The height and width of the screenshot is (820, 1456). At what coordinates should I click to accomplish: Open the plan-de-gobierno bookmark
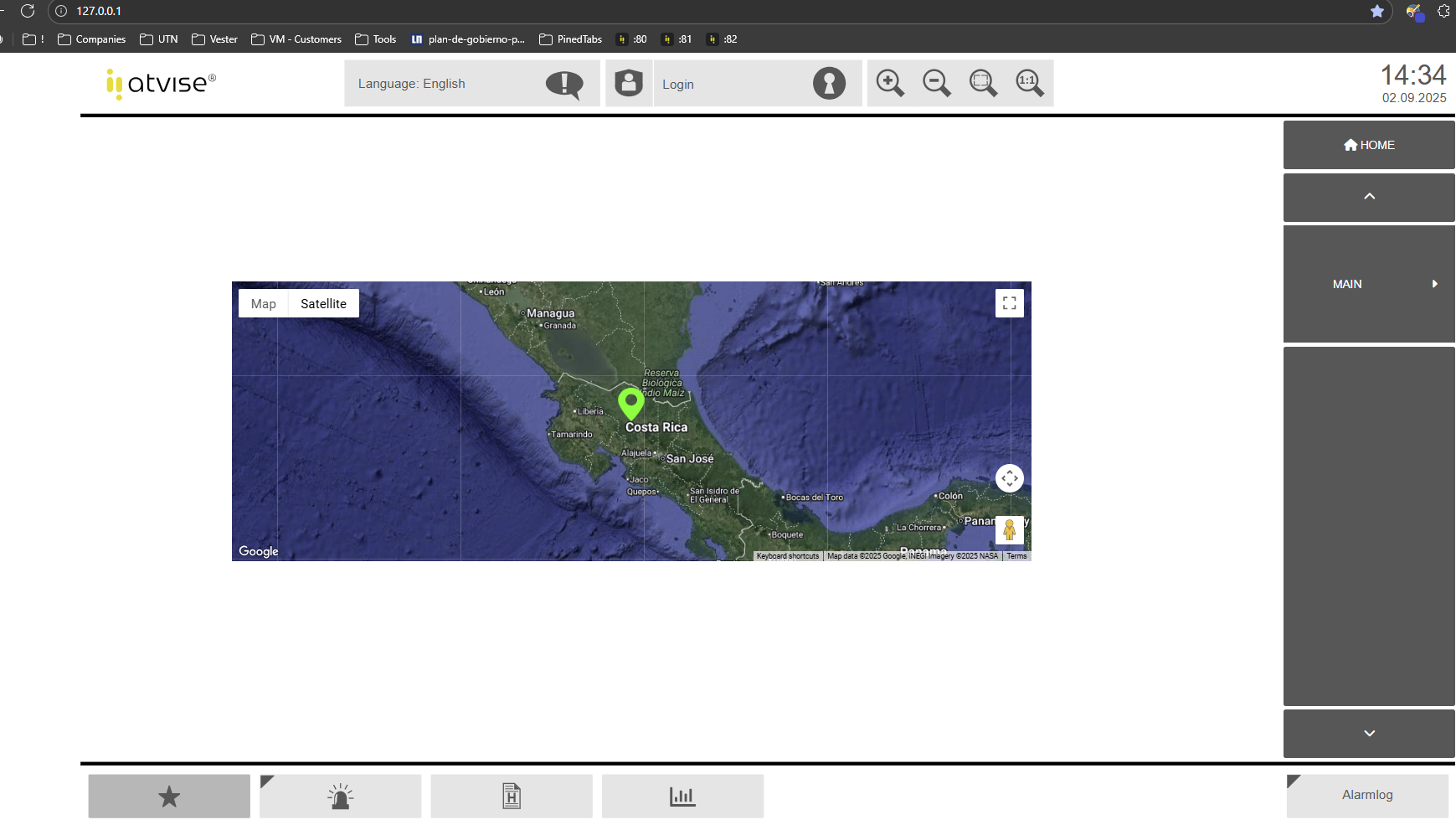468,39
